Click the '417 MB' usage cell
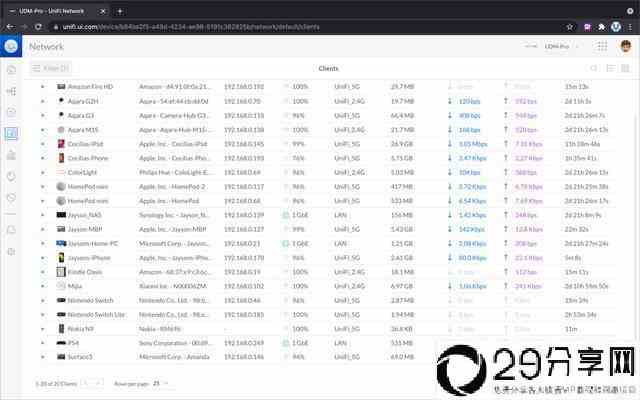Viewport: 640px width, 400px height. tap(402, 187)
